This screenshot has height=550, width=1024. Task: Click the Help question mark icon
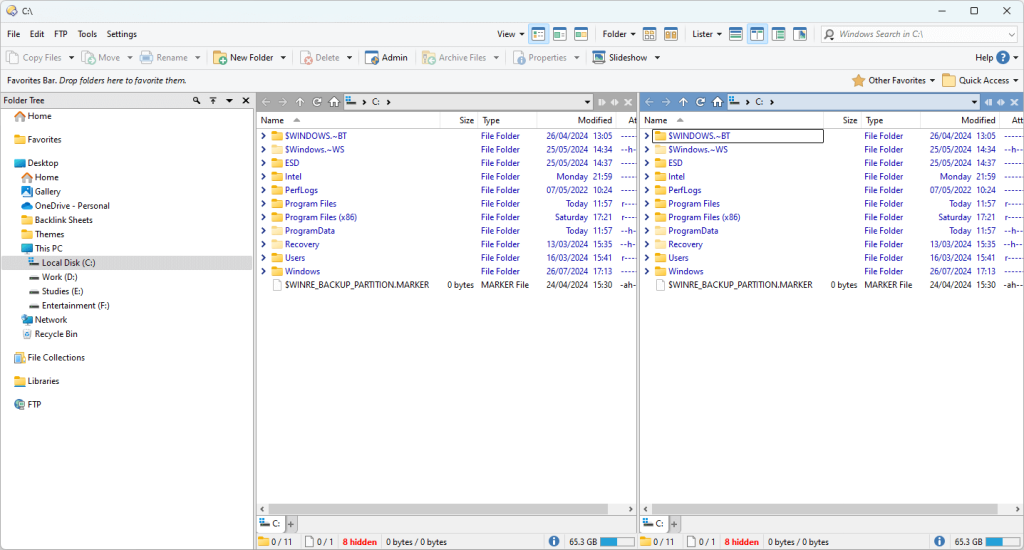(x=1003, y=58)
